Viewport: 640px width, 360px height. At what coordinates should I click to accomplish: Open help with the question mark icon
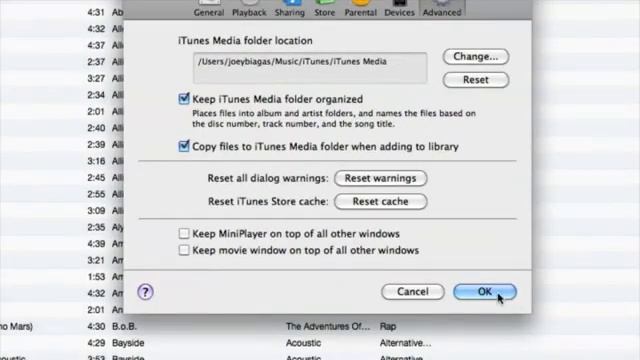145,292
